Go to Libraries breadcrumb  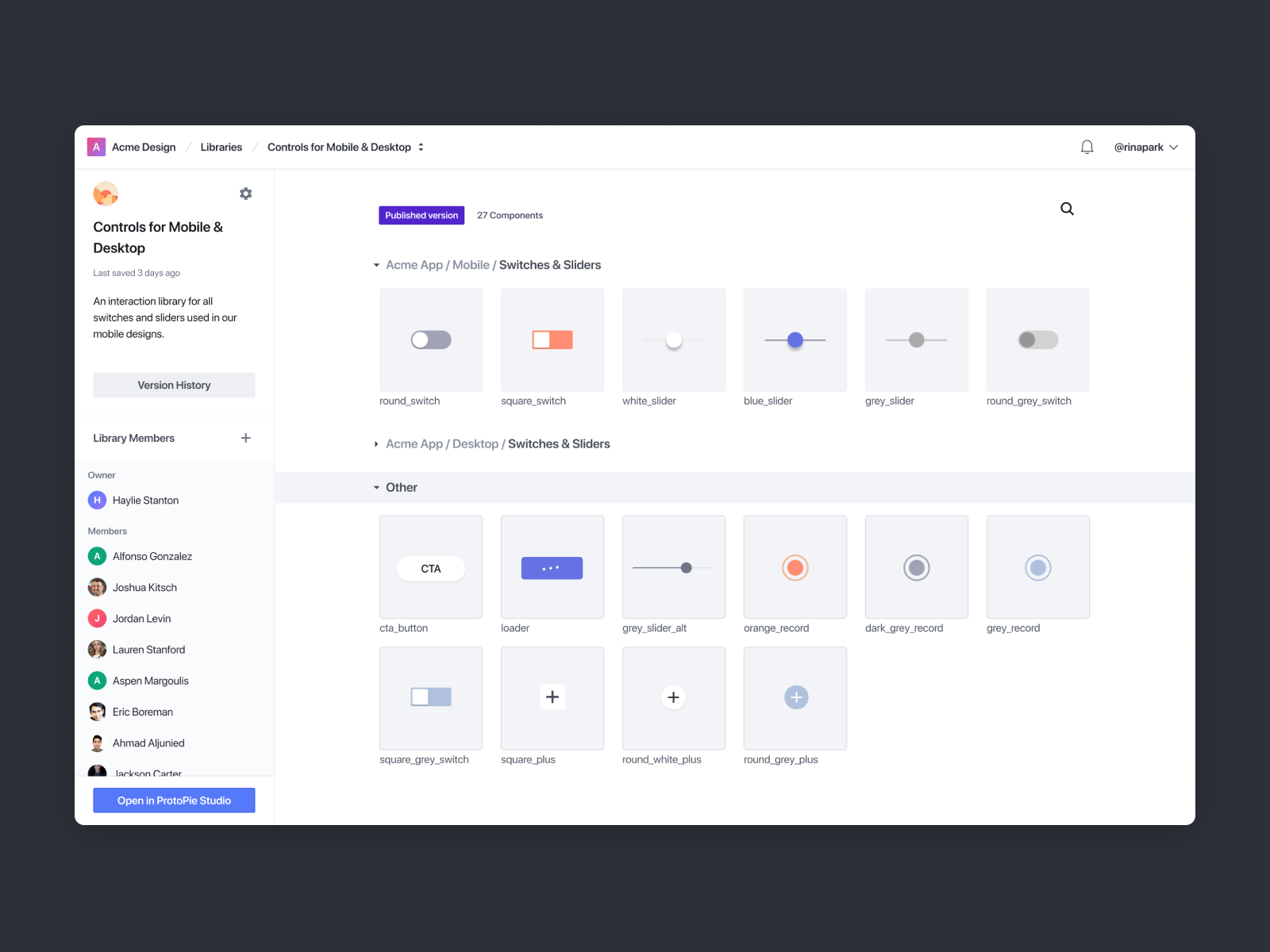221,147
